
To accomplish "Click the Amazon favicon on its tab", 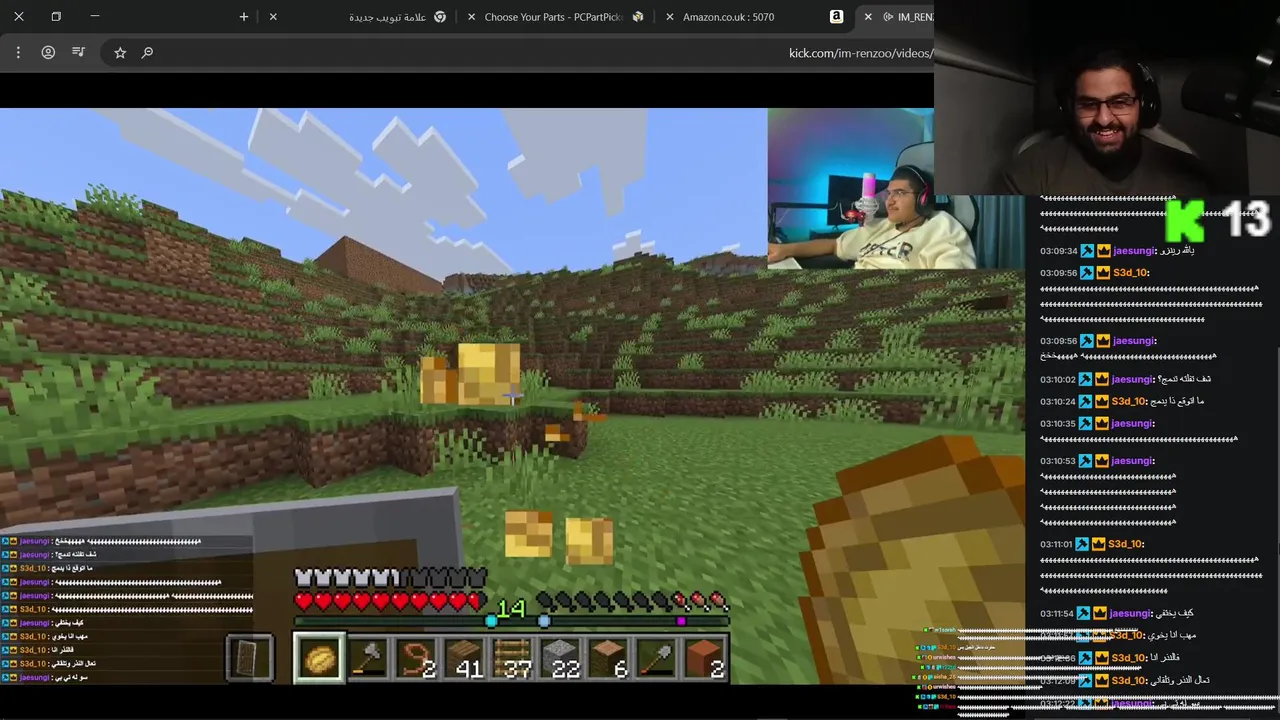I will tap(836, 17).
